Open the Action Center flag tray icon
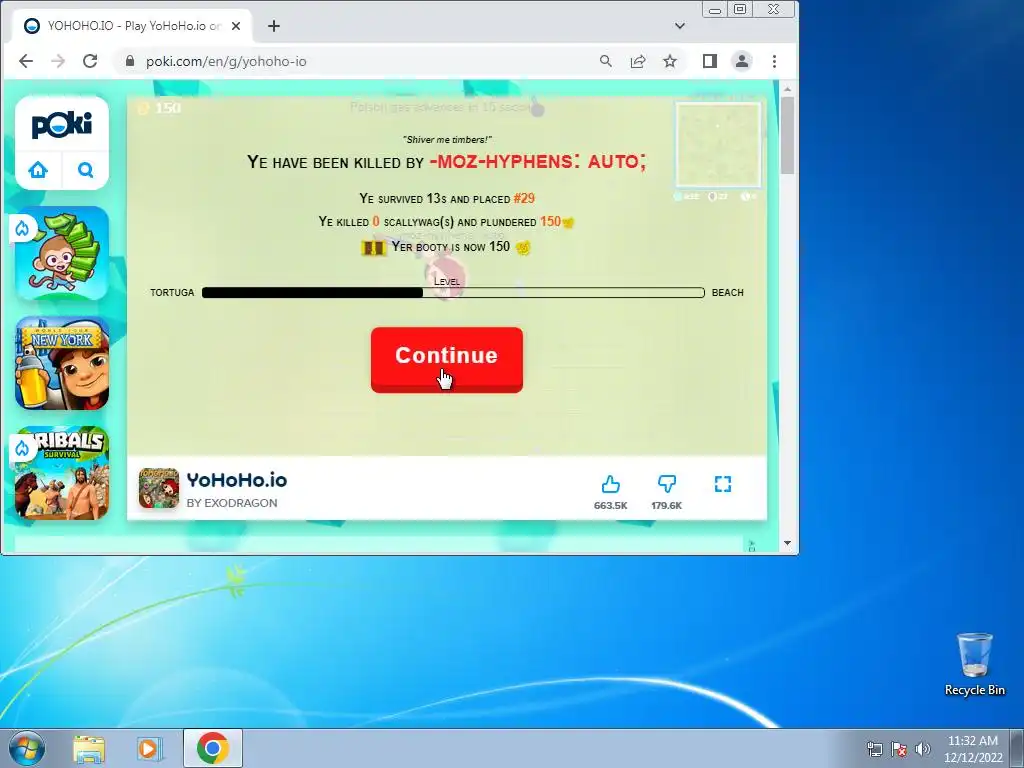 (899, 749)
